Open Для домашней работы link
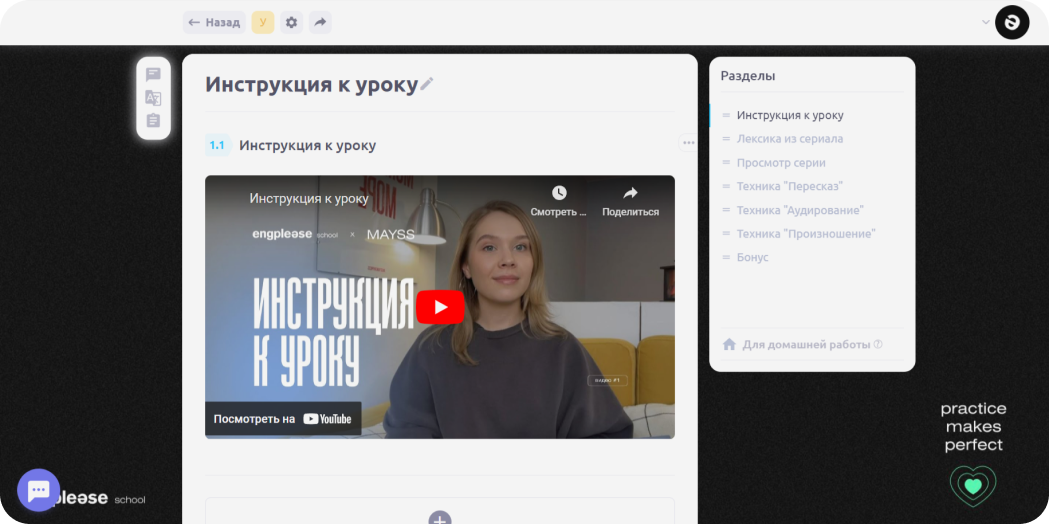1049x524 pixels. [x=806, y=345]
